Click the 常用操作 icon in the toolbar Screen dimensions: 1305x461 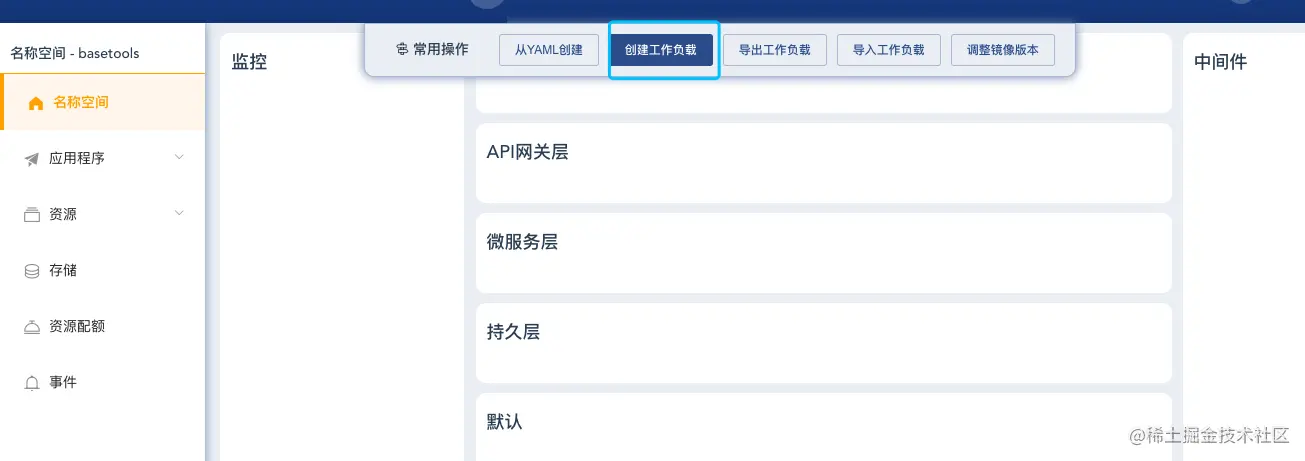pyautogui.click(x=402, y=49)
